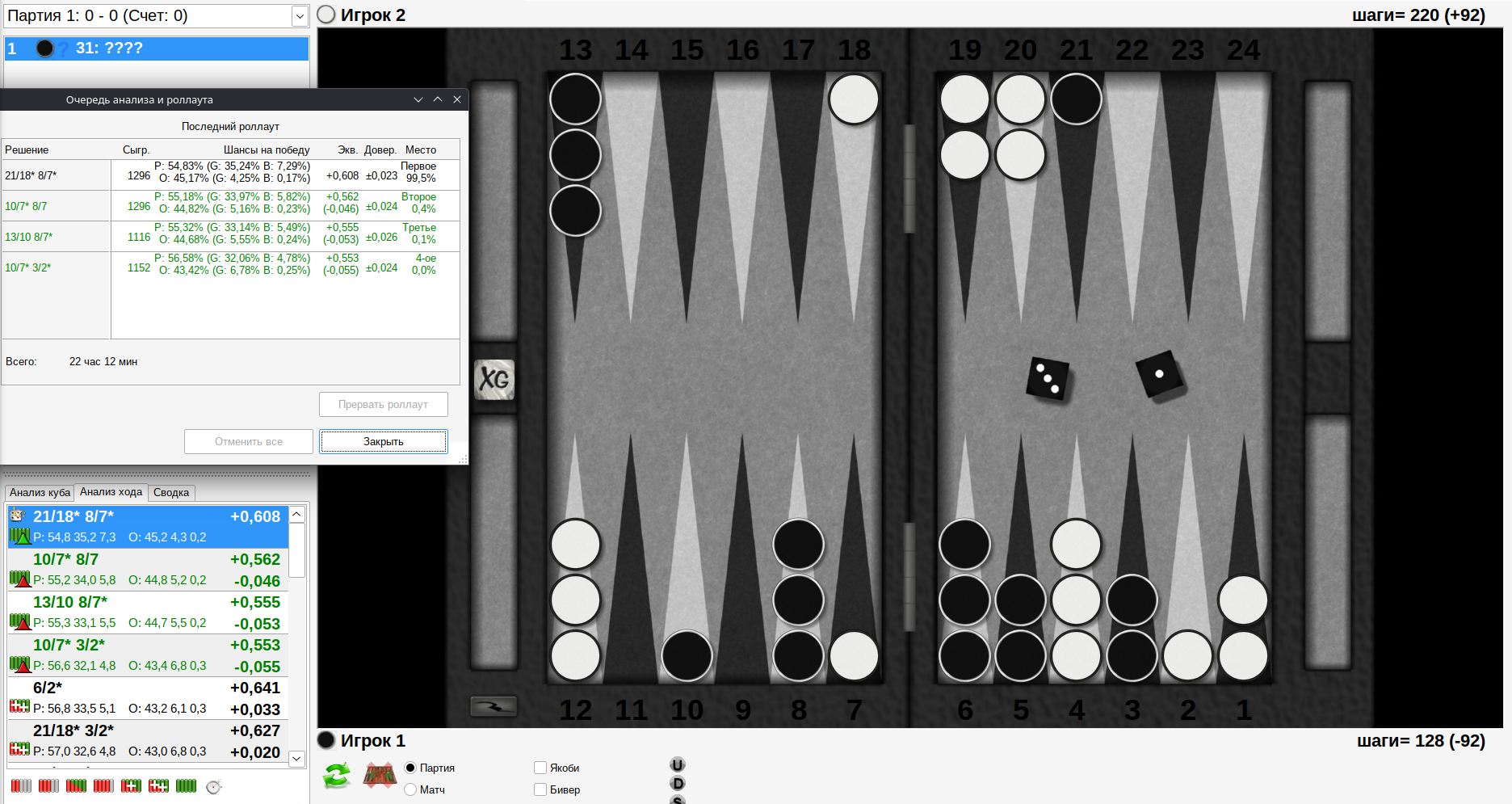
Task: Click the round U button
Action: click(x=678, y=764)
